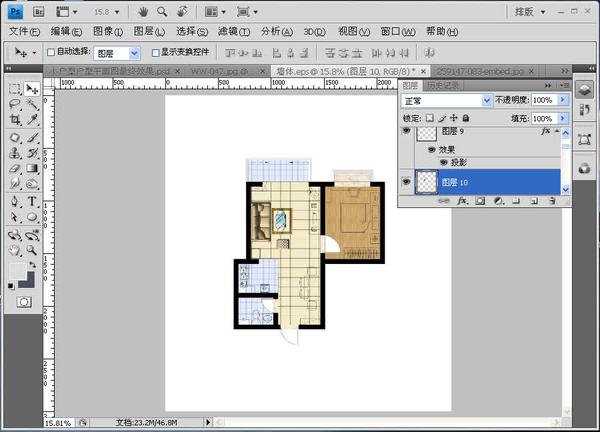Launch Bridge from the application bar
The image size is (600, 432).
point(38,12)
